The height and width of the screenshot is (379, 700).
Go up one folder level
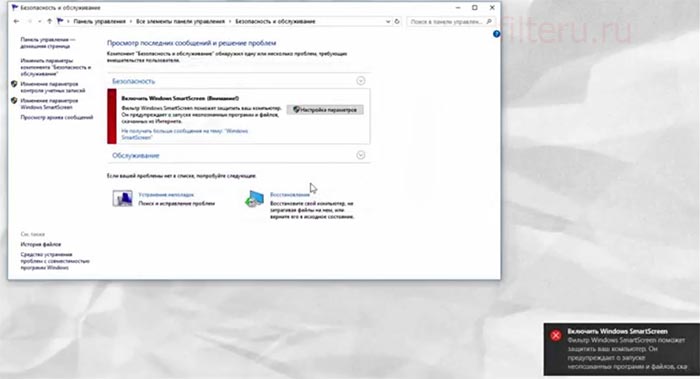[x=49, y=21]
